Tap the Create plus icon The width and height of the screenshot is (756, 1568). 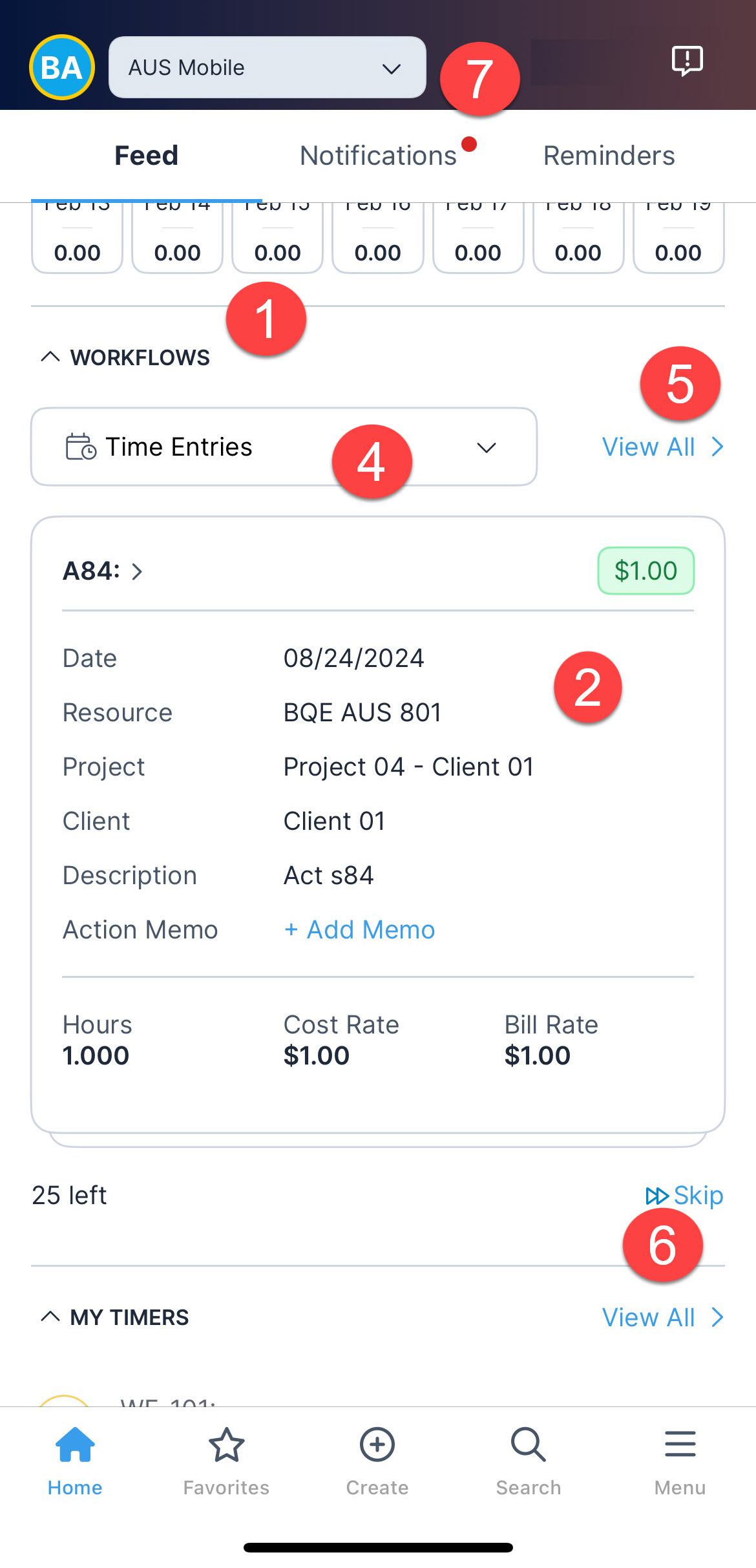click(x=377, y=1445)
